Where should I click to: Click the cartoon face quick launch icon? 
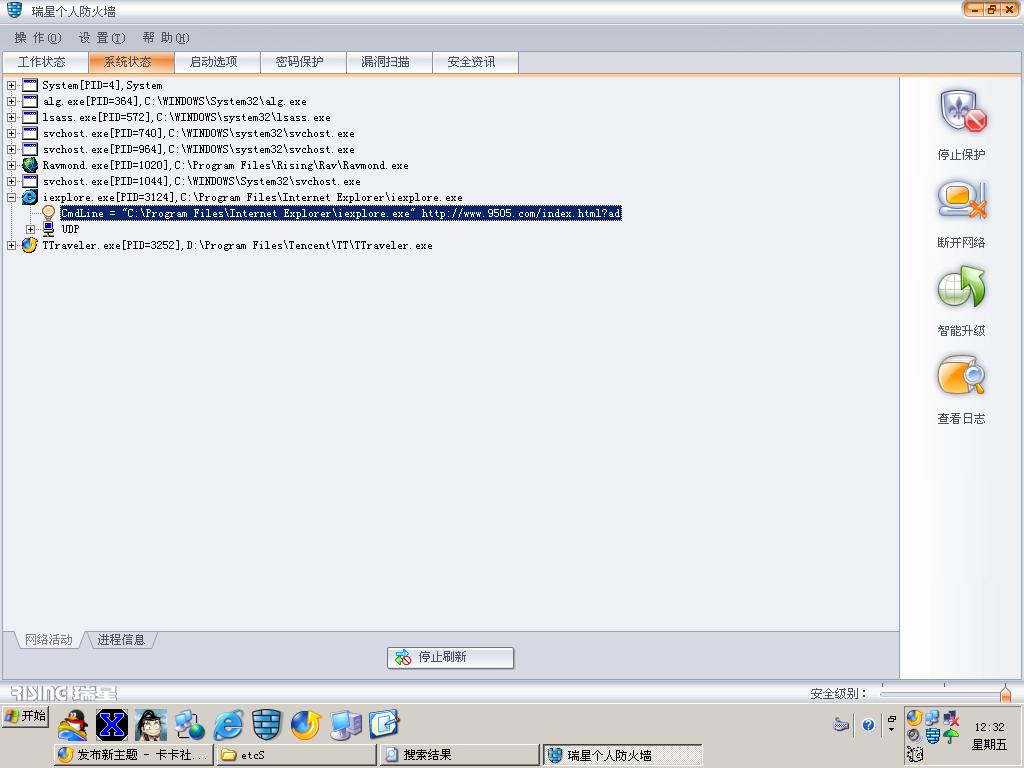tap(150, 725)
